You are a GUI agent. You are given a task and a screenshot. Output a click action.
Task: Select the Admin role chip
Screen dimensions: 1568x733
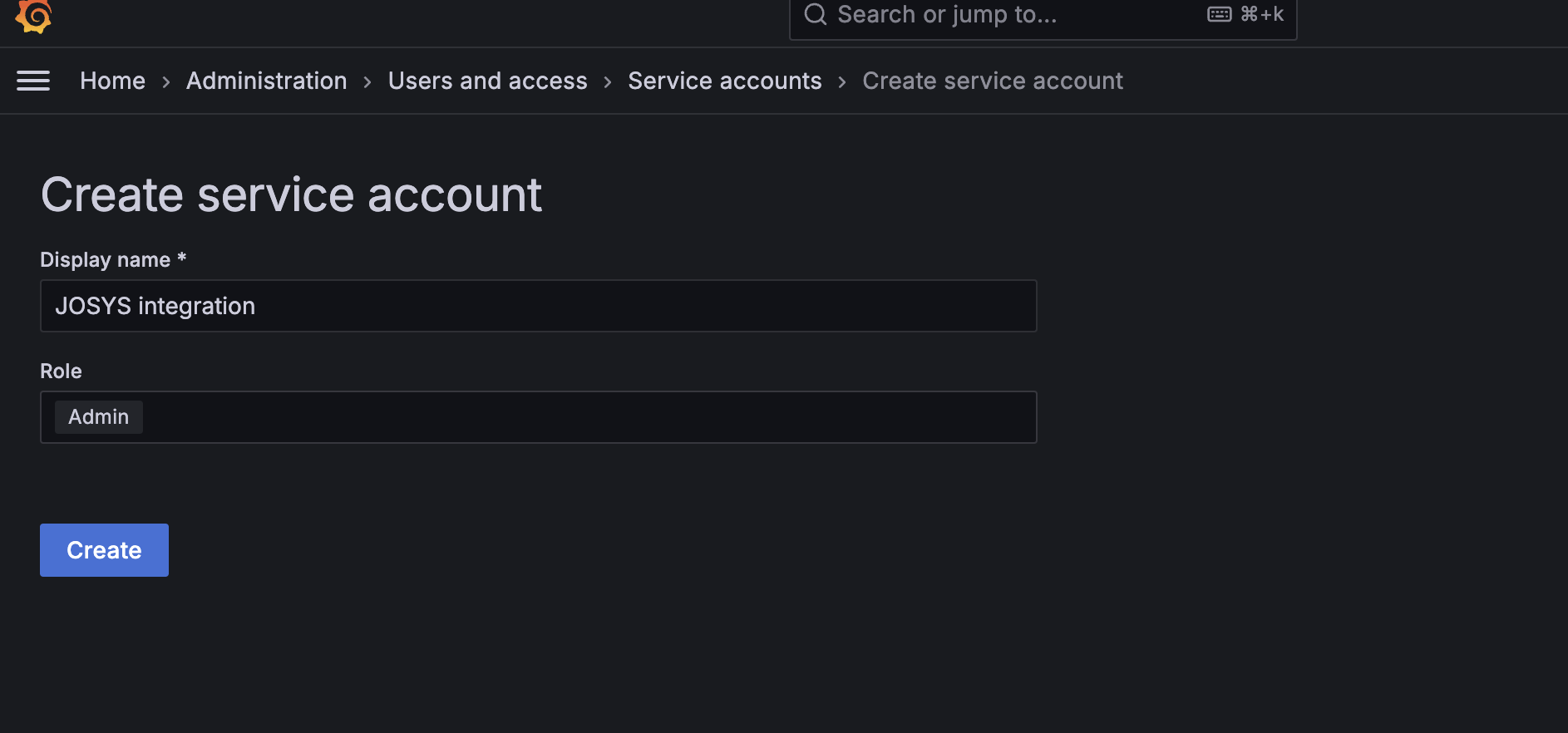pyautogui.click(x=99, y=417)
